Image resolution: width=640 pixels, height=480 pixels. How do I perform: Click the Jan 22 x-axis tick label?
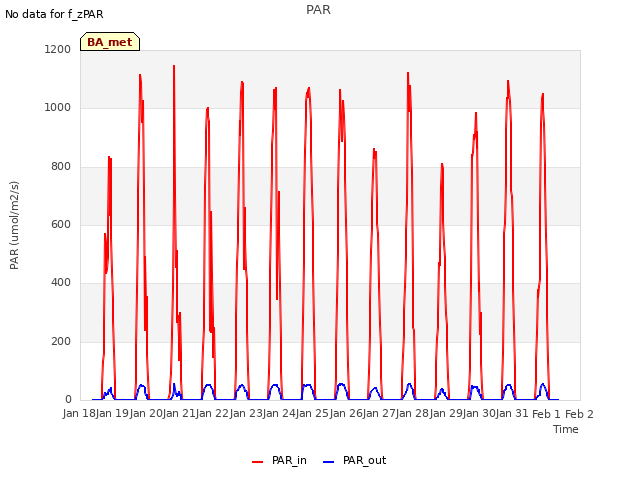[x=212, y=414]
